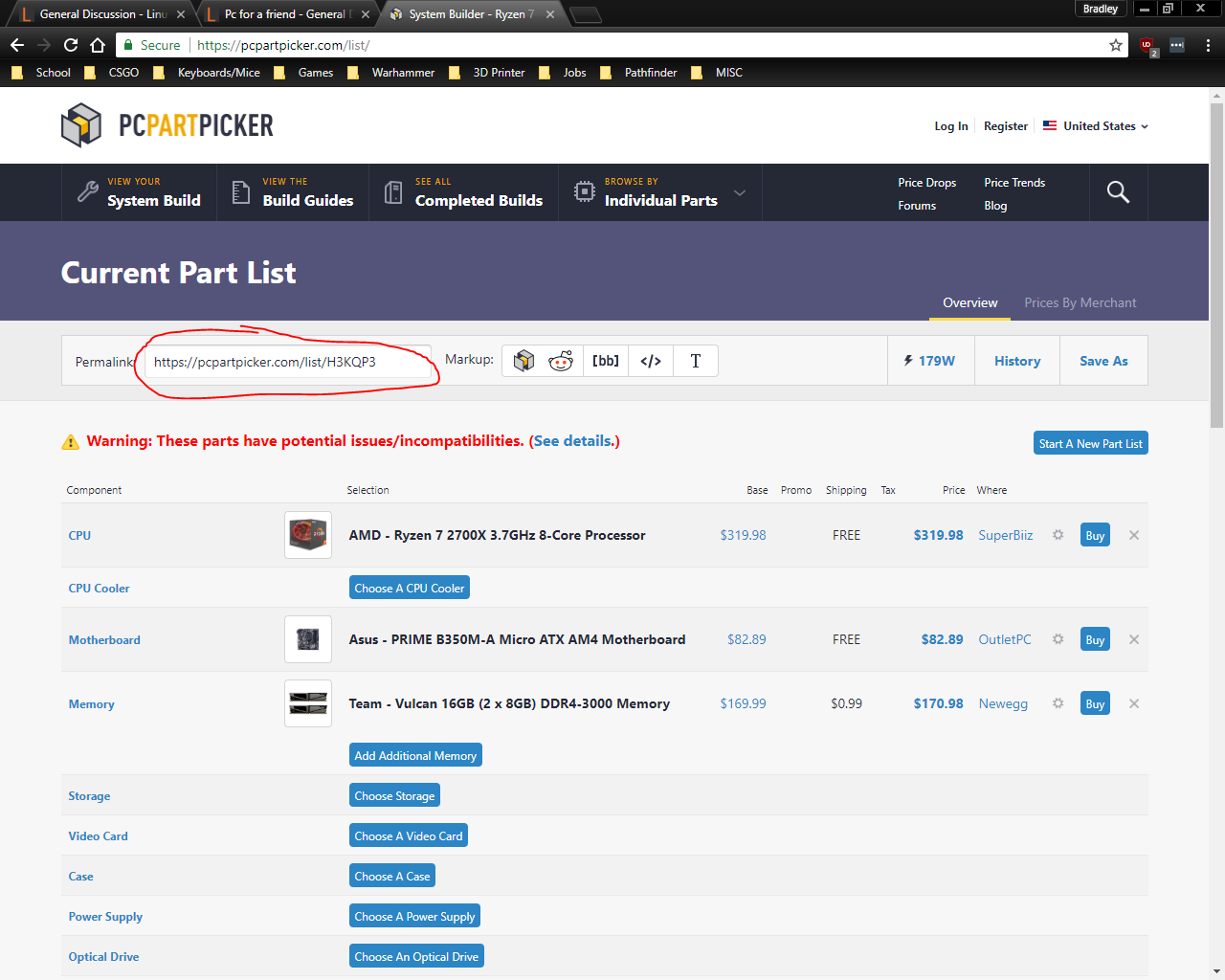Screen dimensions: 1225x980
Task: Click the warning triangle icon
Action: pos(71,441)
